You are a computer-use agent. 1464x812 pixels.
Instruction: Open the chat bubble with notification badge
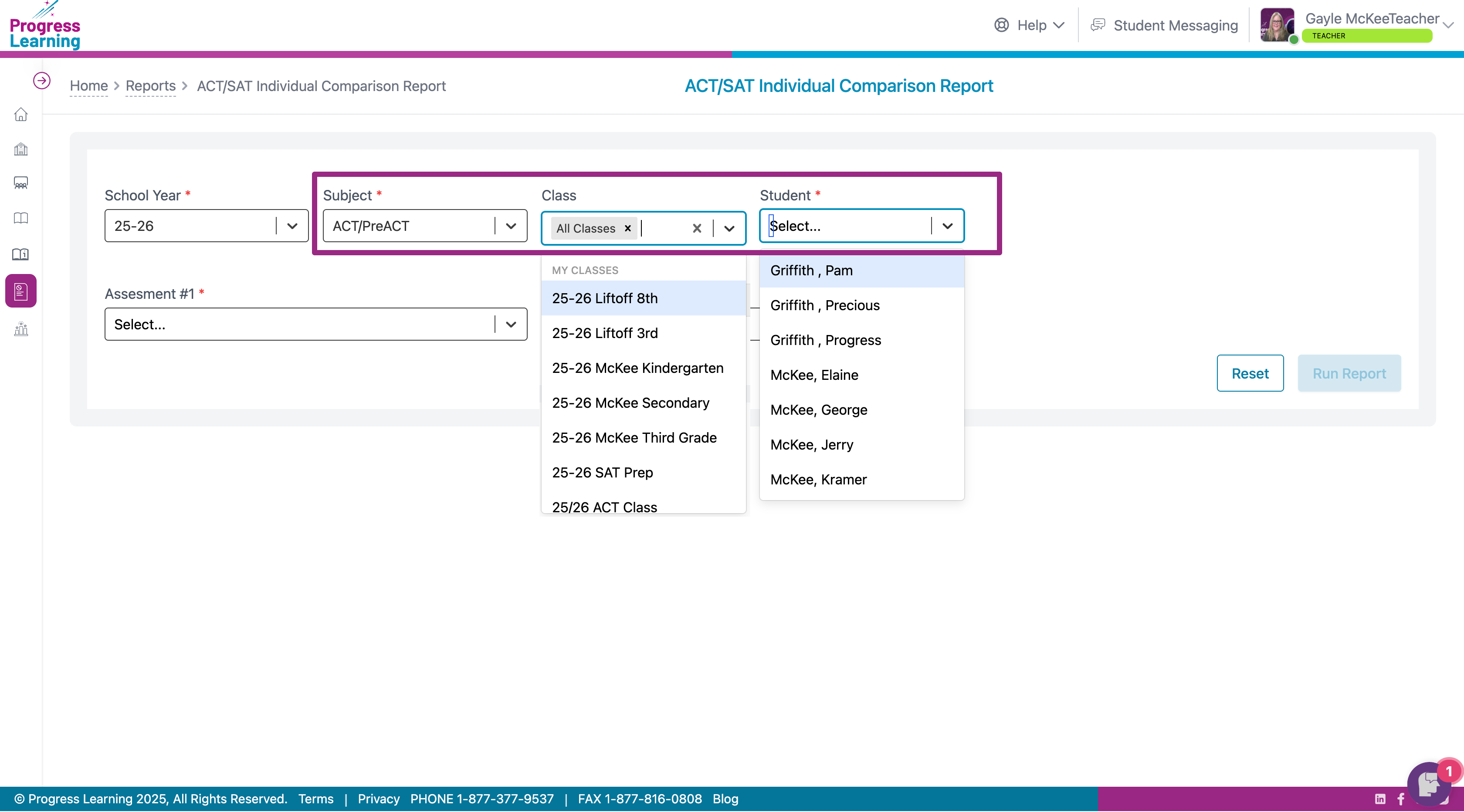(1429, 784)
